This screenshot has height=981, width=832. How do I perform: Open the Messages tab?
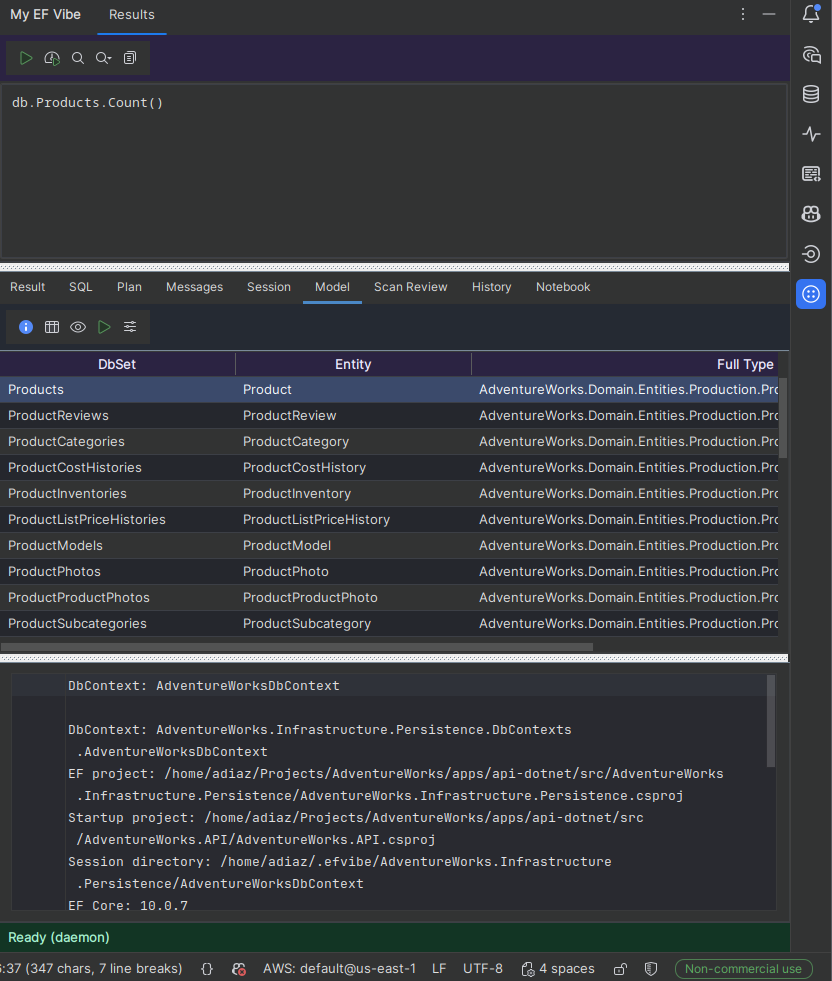click(195, 287)
